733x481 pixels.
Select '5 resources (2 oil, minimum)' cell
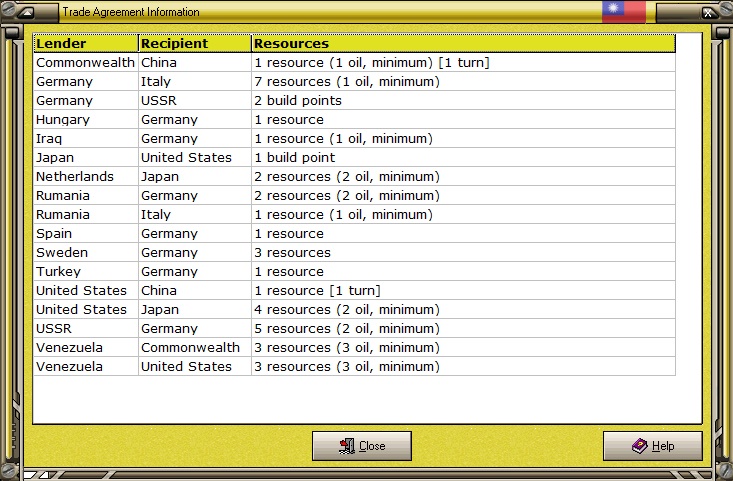[463, 329]
